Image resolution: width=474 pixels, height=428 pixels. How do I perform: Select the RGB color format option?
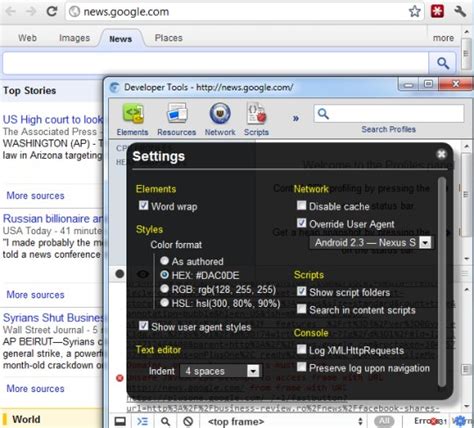[x=164, y=289]
